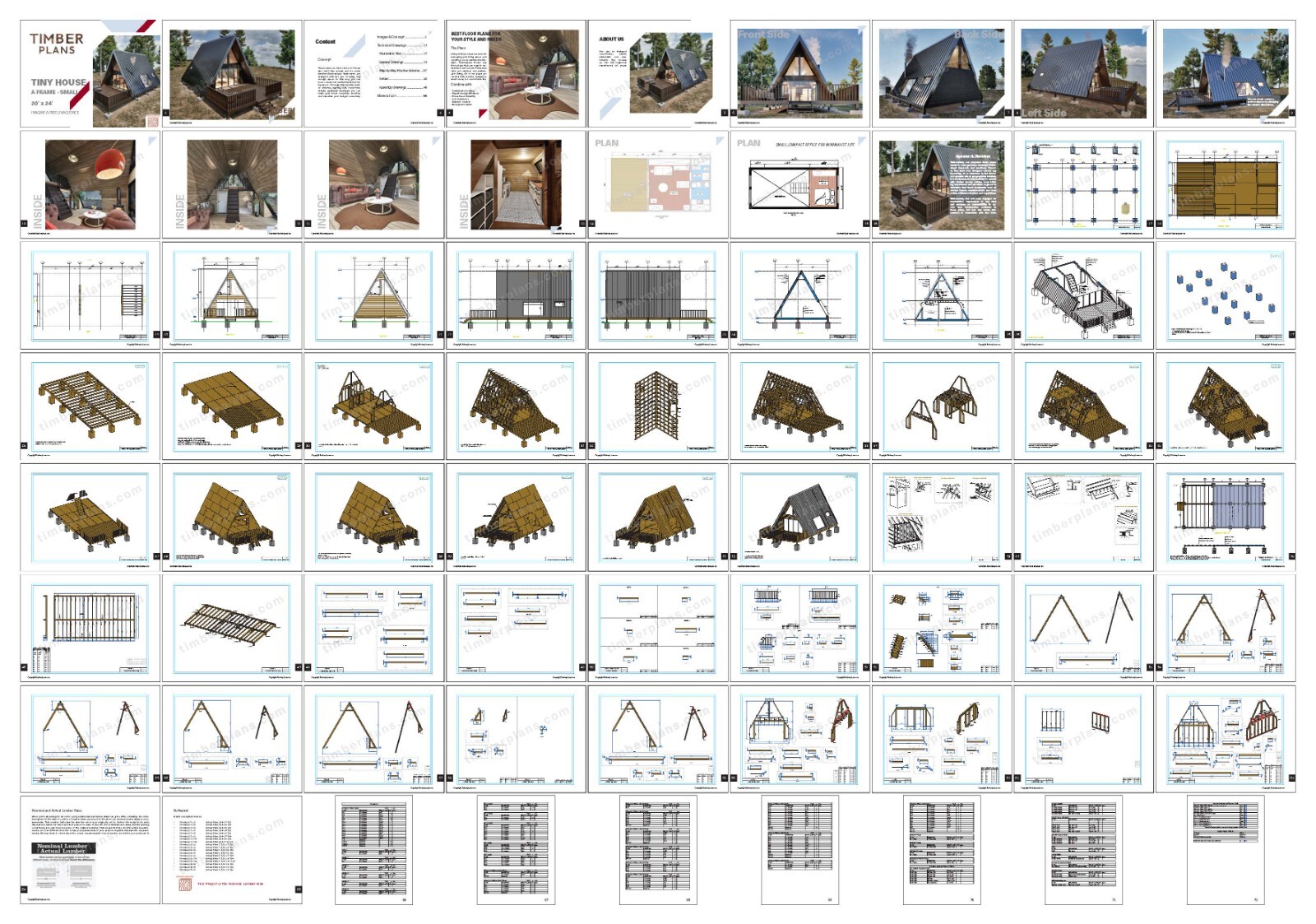
Task: Open page with two freestanding door frame assemblies
Action: [942, 406]
